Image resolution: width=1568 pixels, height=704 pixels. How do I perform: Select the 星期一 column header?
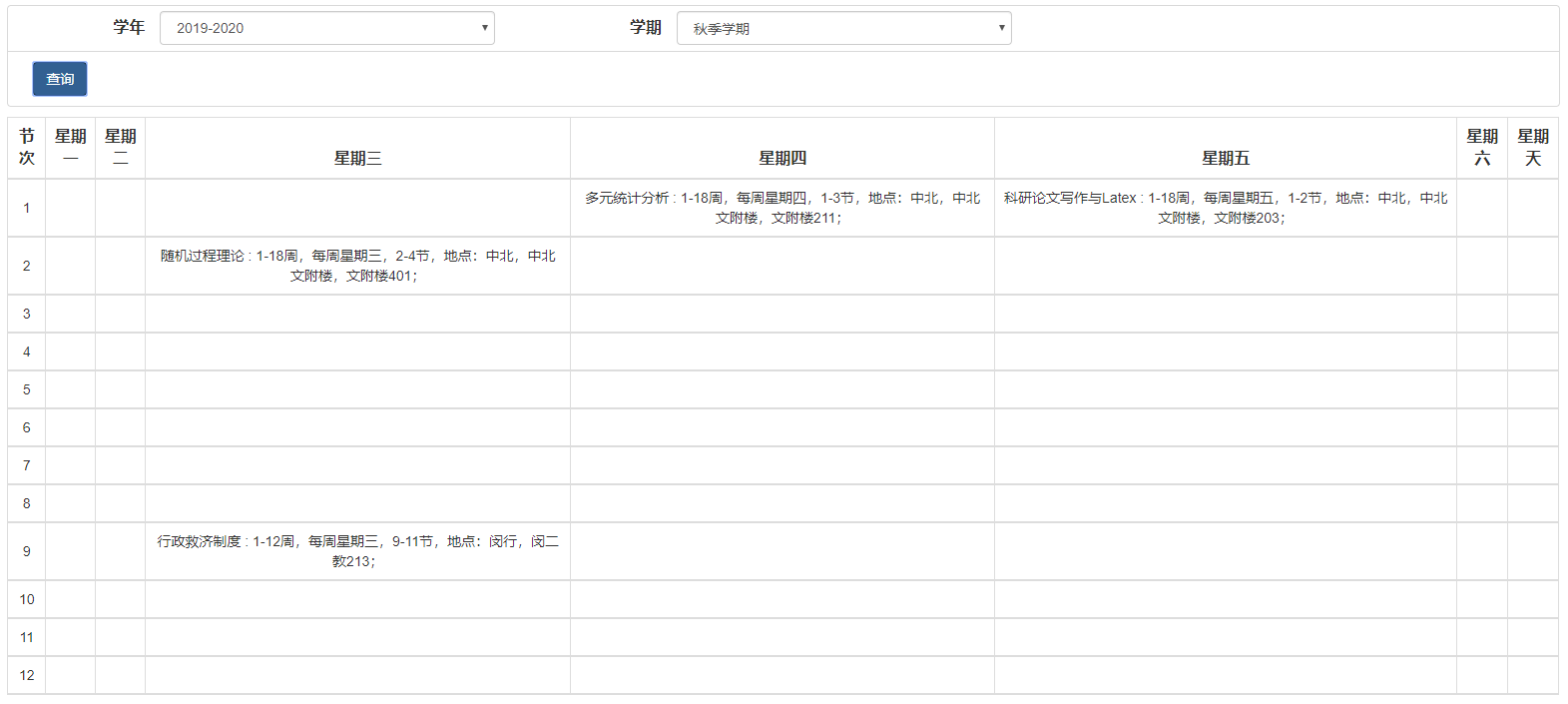click(x=70, y=147)
